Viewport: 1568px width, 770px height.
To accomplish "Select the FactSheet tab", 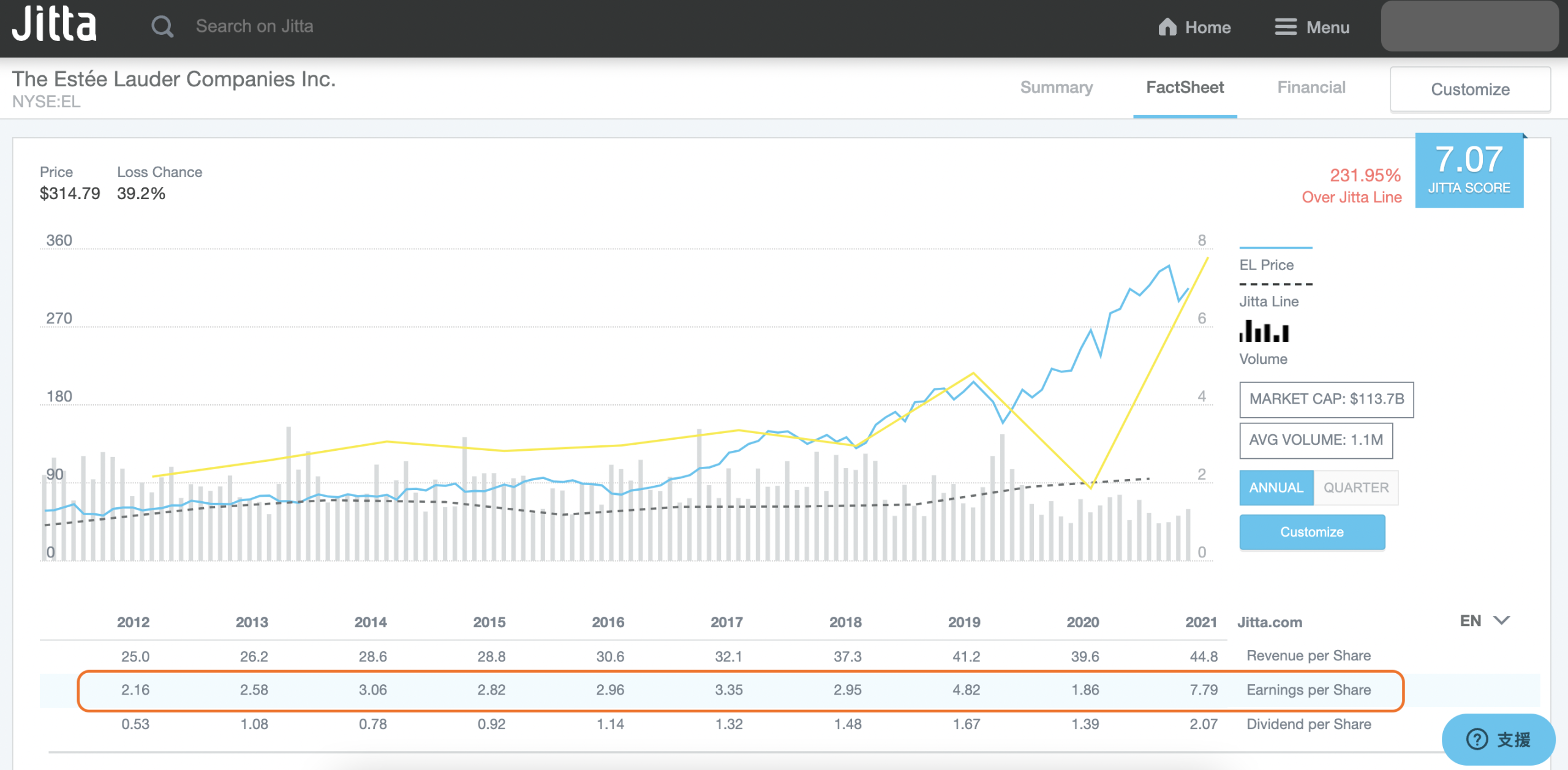I will pyautogui.click(x=1185, y=88).
